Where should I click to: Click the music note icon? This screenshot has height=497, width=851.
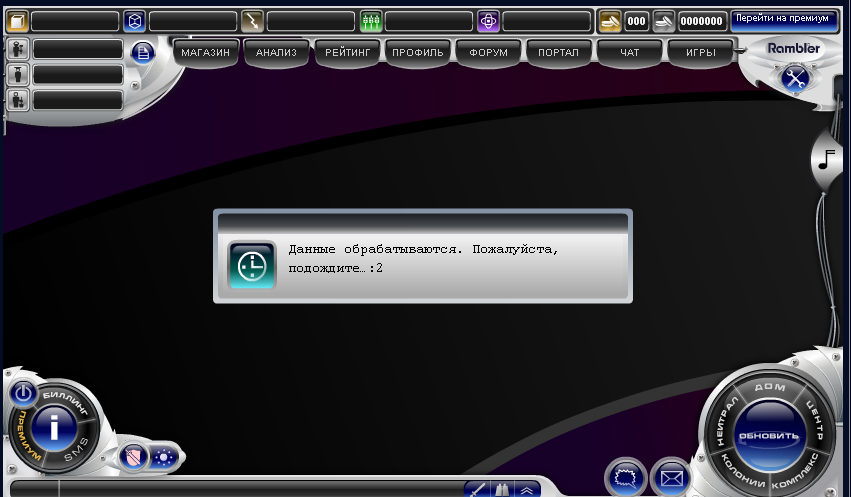[827, 159]
